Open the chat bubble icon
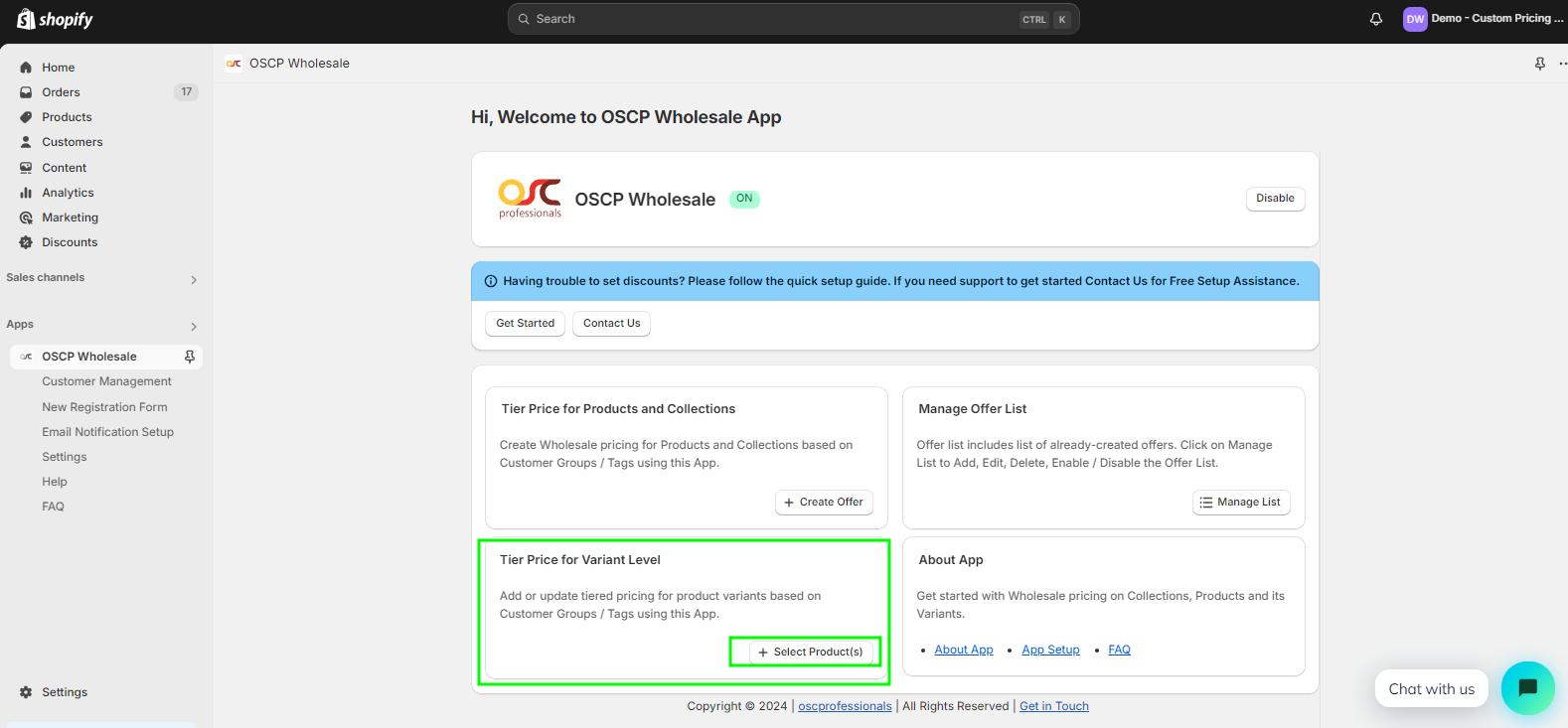The image size is (1568, 728). (1527, 687)
